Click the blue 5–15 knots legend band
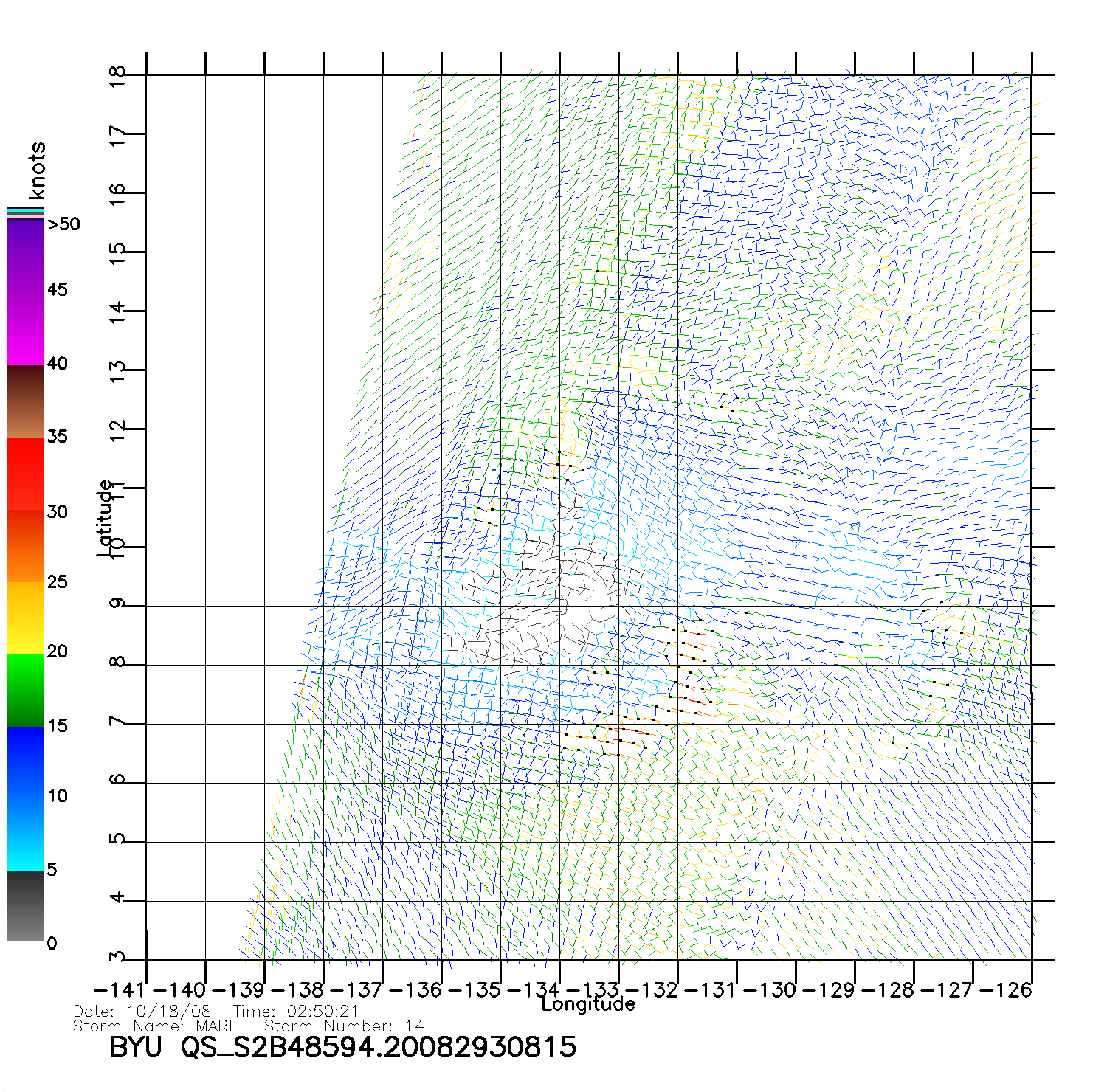Image resolution: width=1107 pixels, height=1092 pixels. click(25, 798)
